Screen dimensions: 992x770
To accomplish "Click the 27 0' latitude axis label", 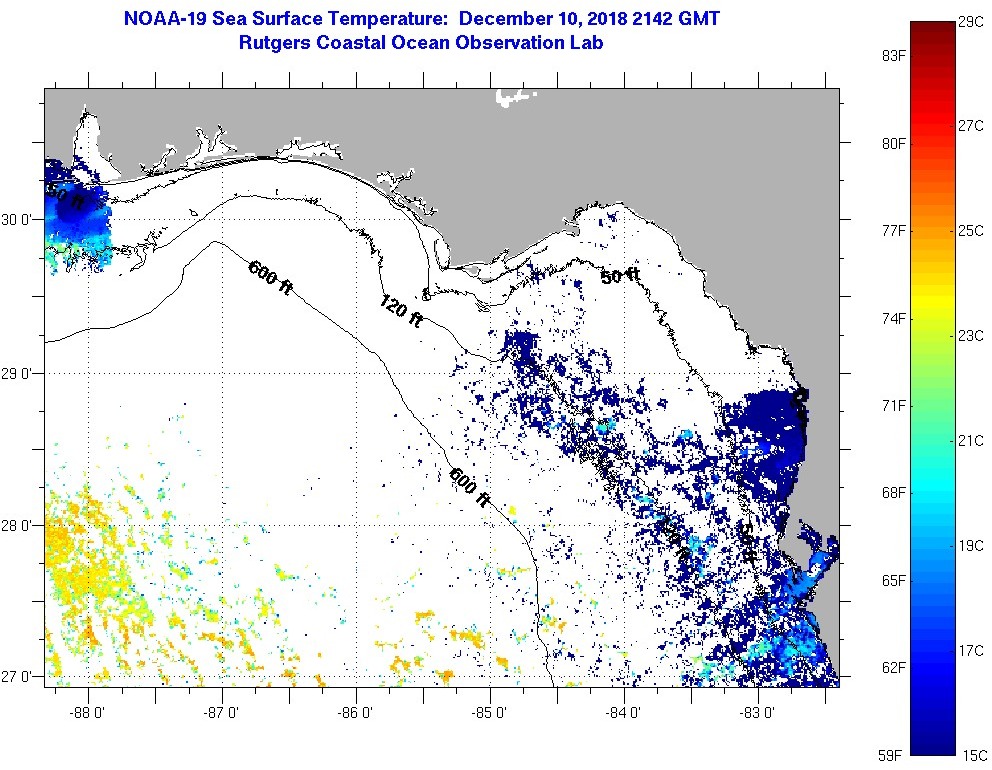I will coord(20,677).
